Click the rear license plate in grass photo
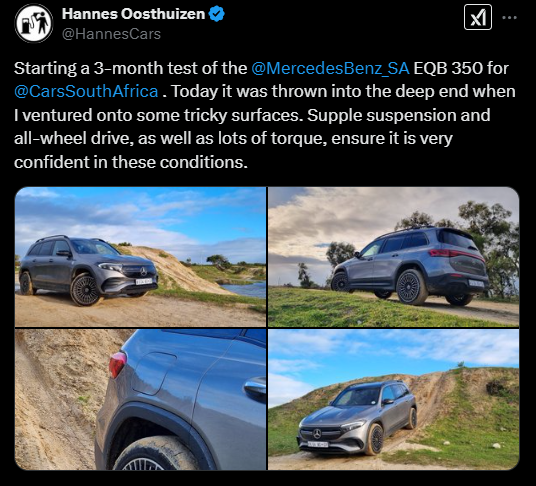 click(476, 283)
